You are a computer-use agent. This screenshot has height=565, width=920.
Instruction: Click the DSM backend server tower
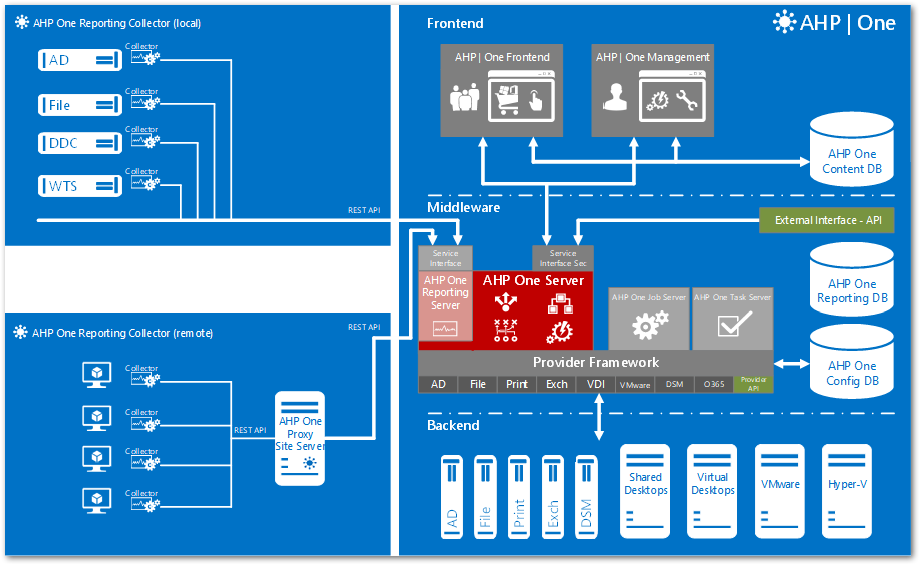tap(586, 497)
